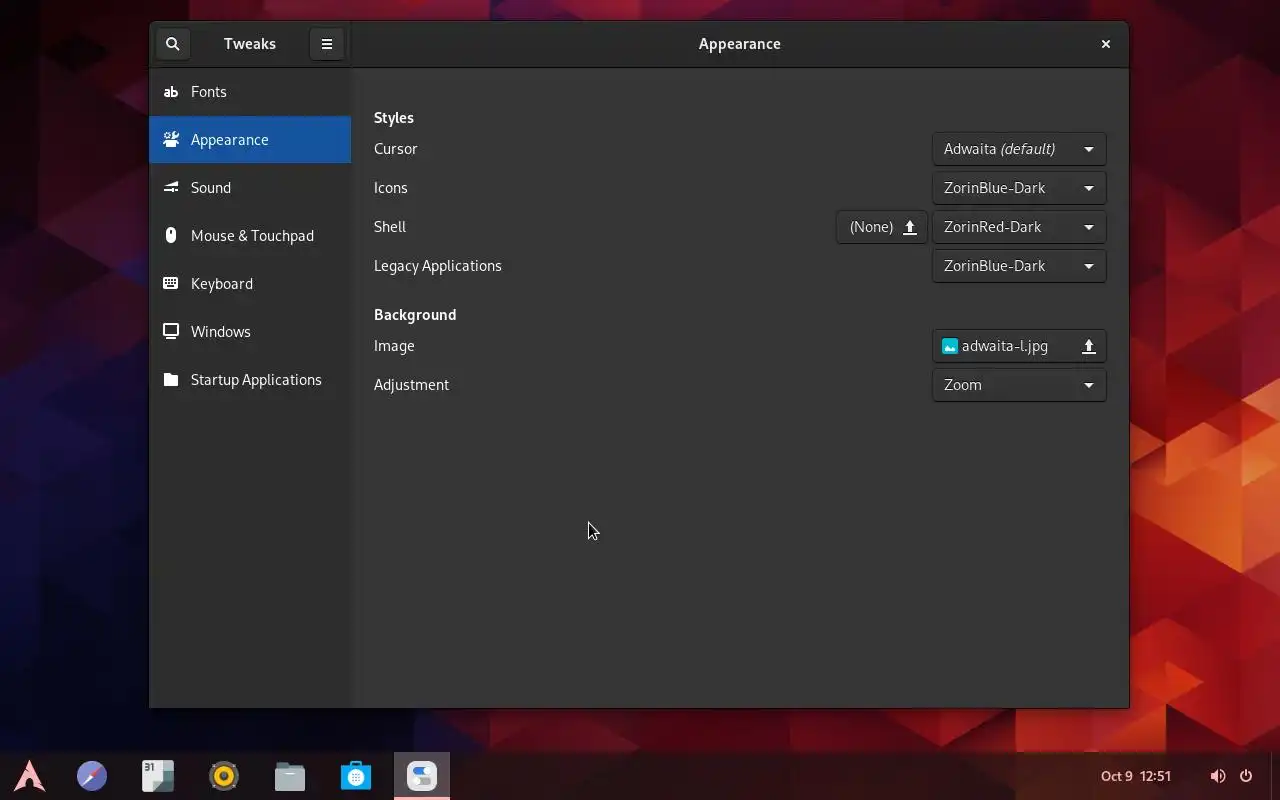1280x800 pixels.
Task: Expand the background Adjustment Zoom dropdown
Action: pyautogui.click(x=1019, y=385)
